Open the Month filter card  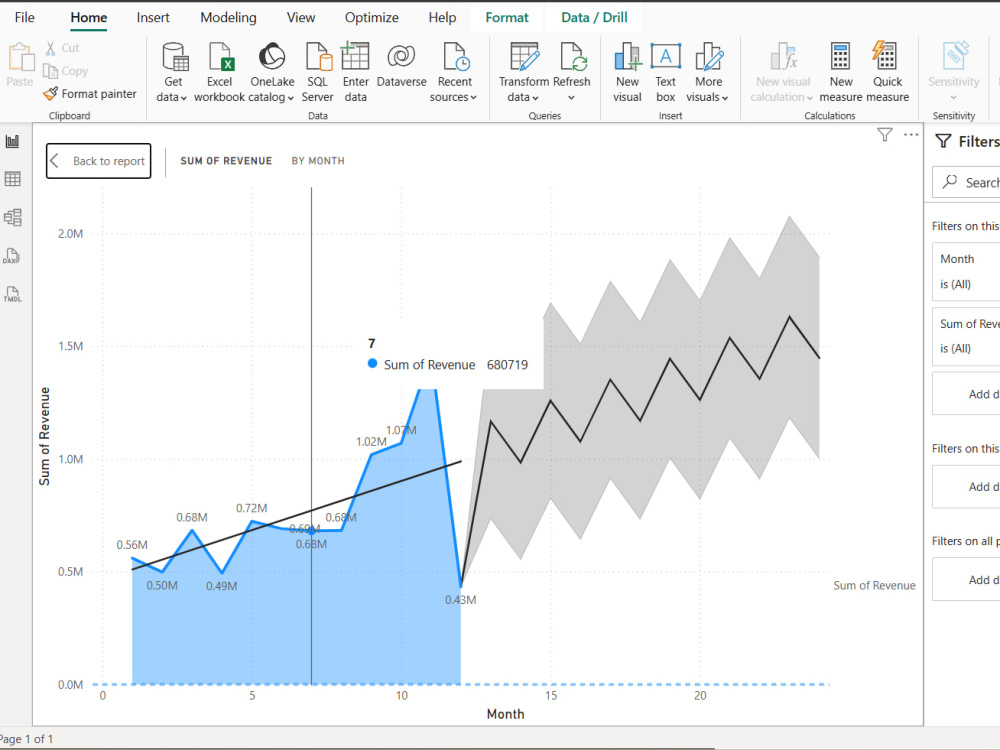966,272
